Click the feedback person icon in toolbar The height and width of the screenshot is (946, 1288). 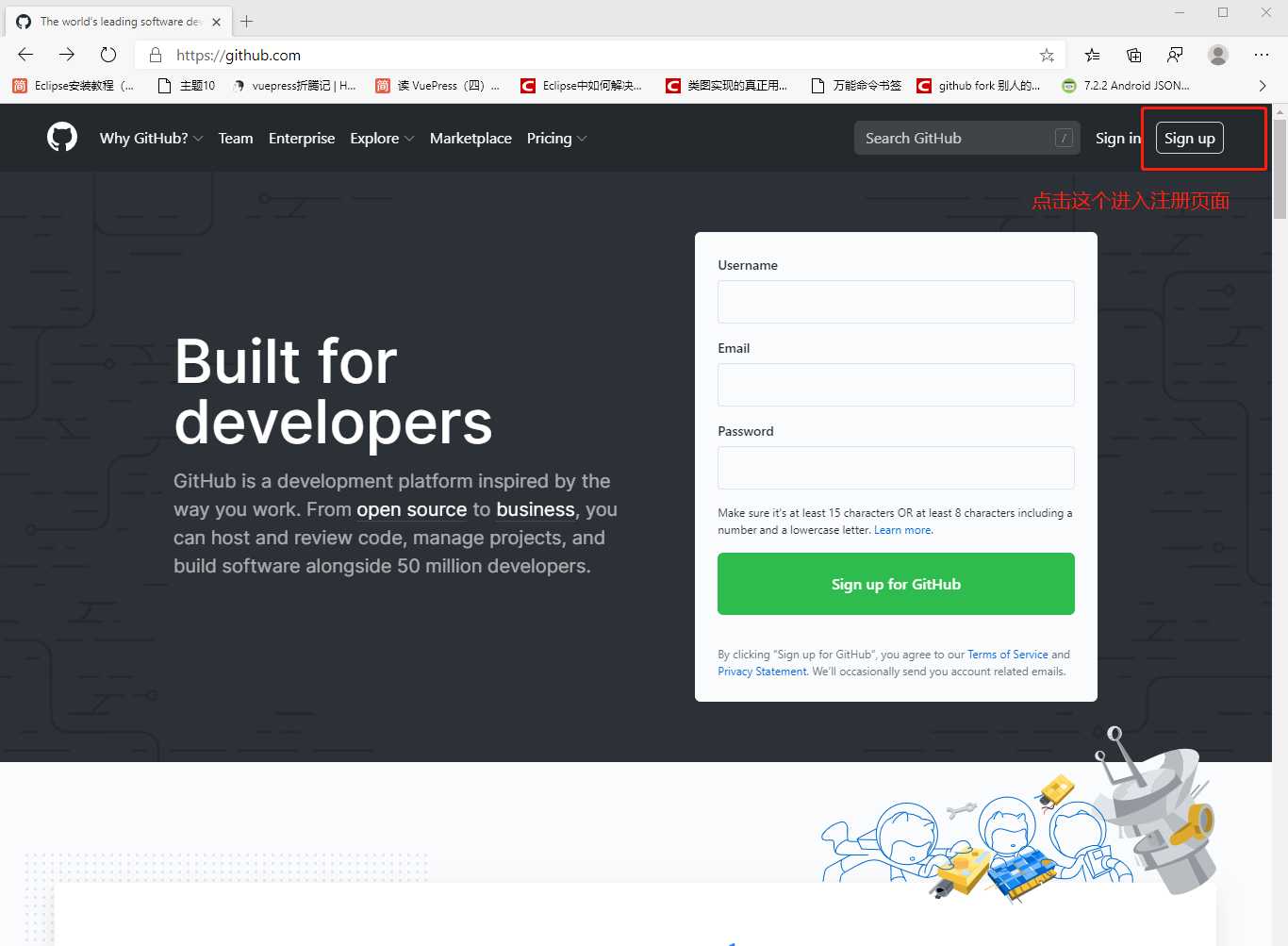[1175, 55]
